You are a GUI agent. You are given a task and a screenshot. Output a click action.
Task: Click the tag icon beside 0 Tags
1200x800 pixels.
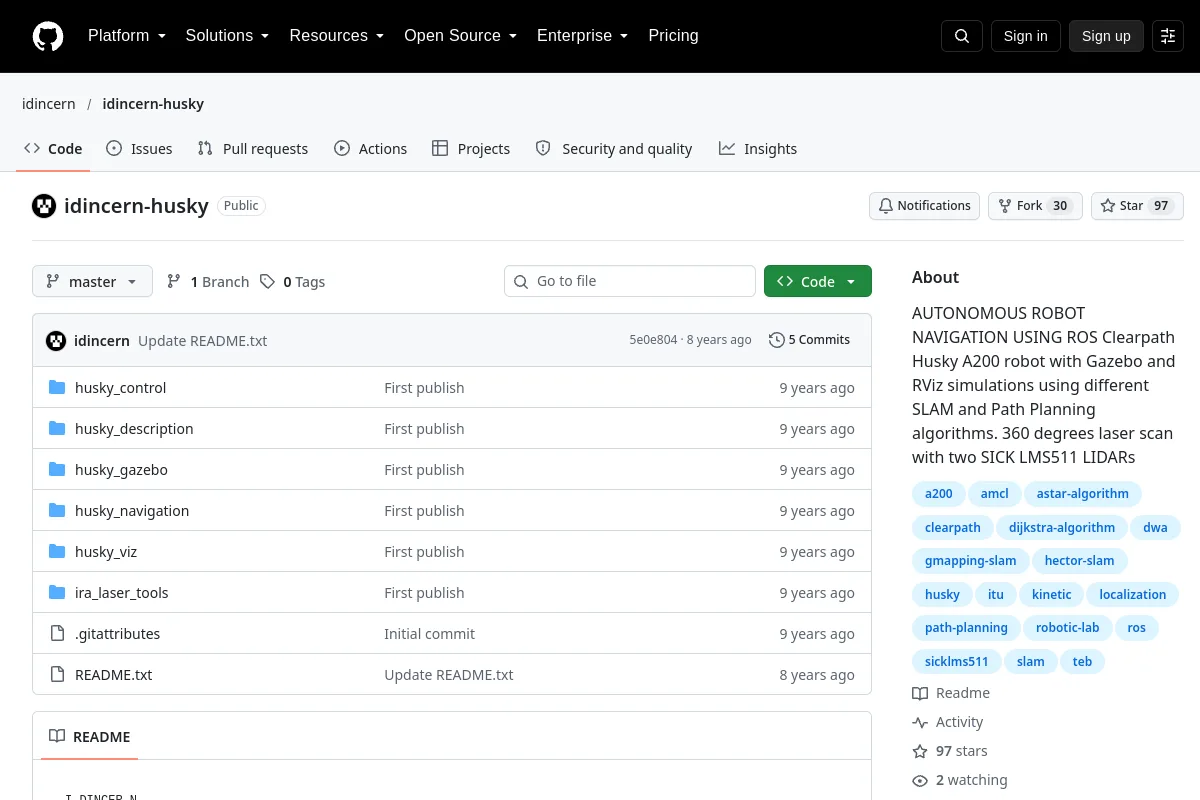click(x=267, y=281)
